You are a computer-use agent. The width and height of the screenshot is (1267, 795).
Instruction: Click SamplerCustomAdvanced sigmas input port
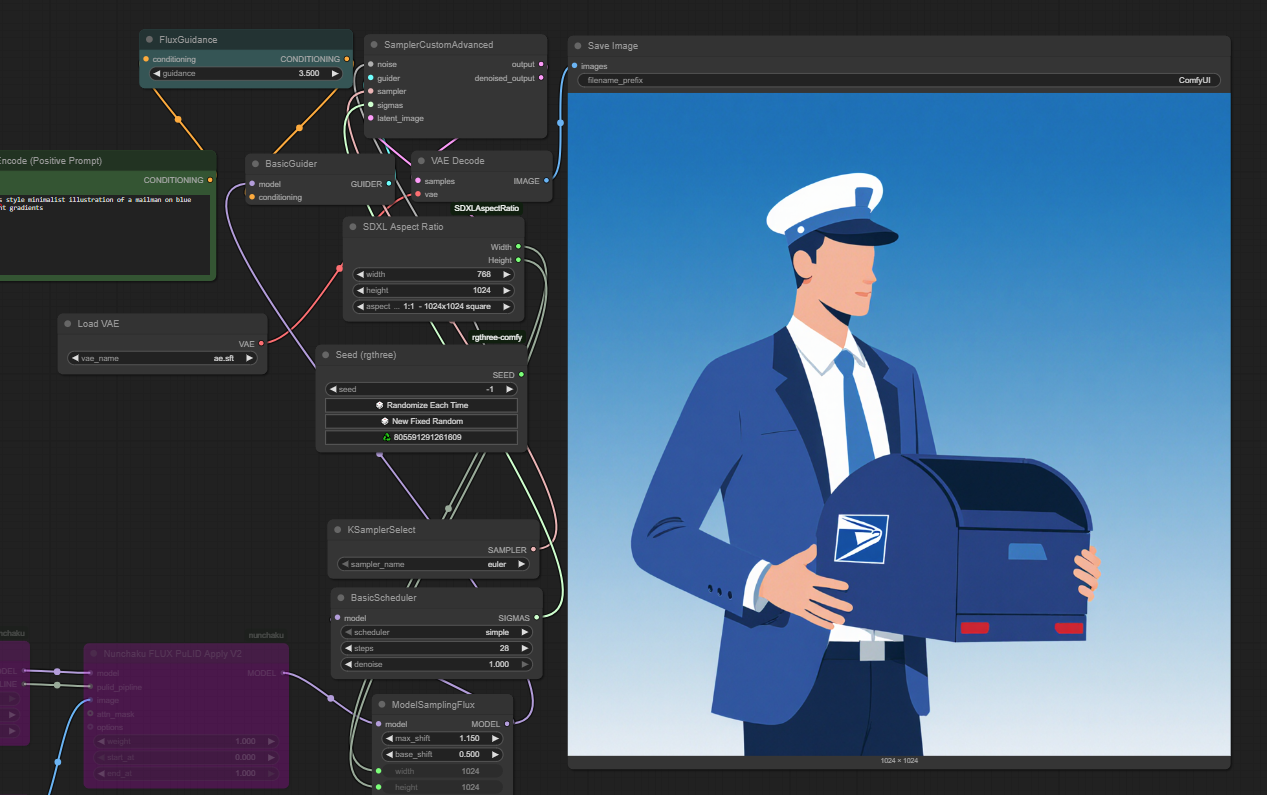click(x=370, y=105)
